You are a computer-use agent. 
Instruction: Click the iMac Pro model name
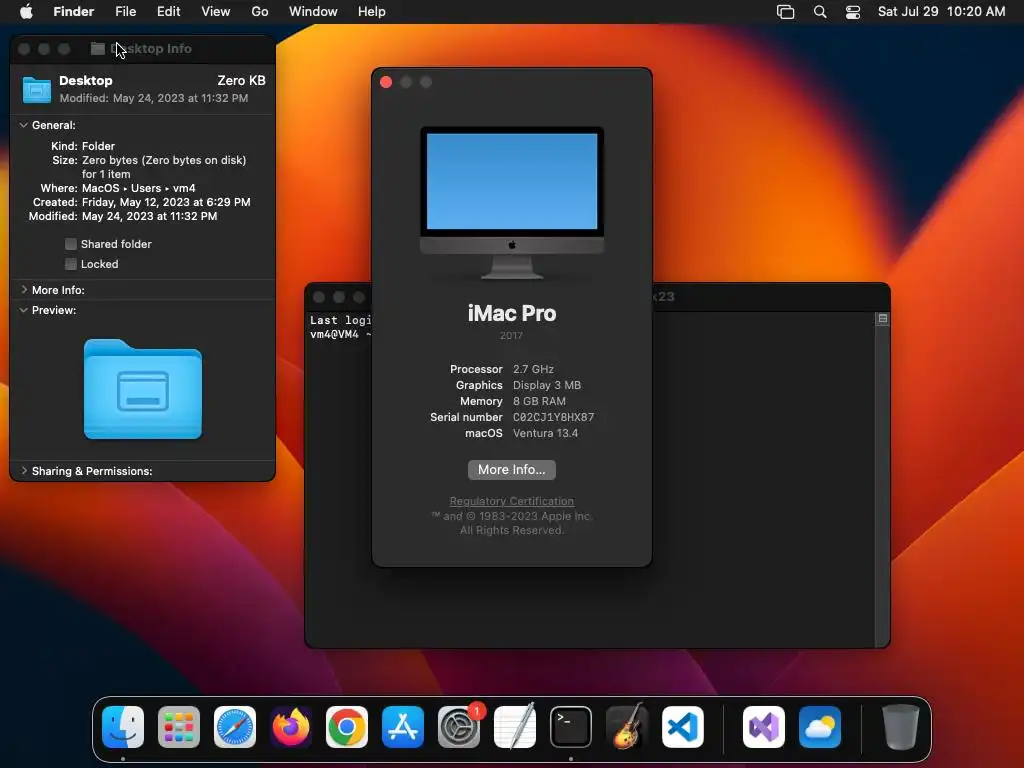click(x=512, y=313)
